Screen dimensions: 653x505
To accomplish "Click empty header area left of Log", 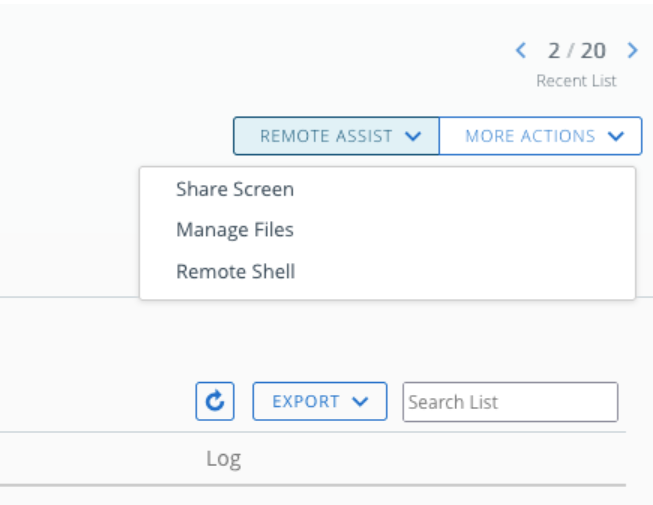I will 90,459.
